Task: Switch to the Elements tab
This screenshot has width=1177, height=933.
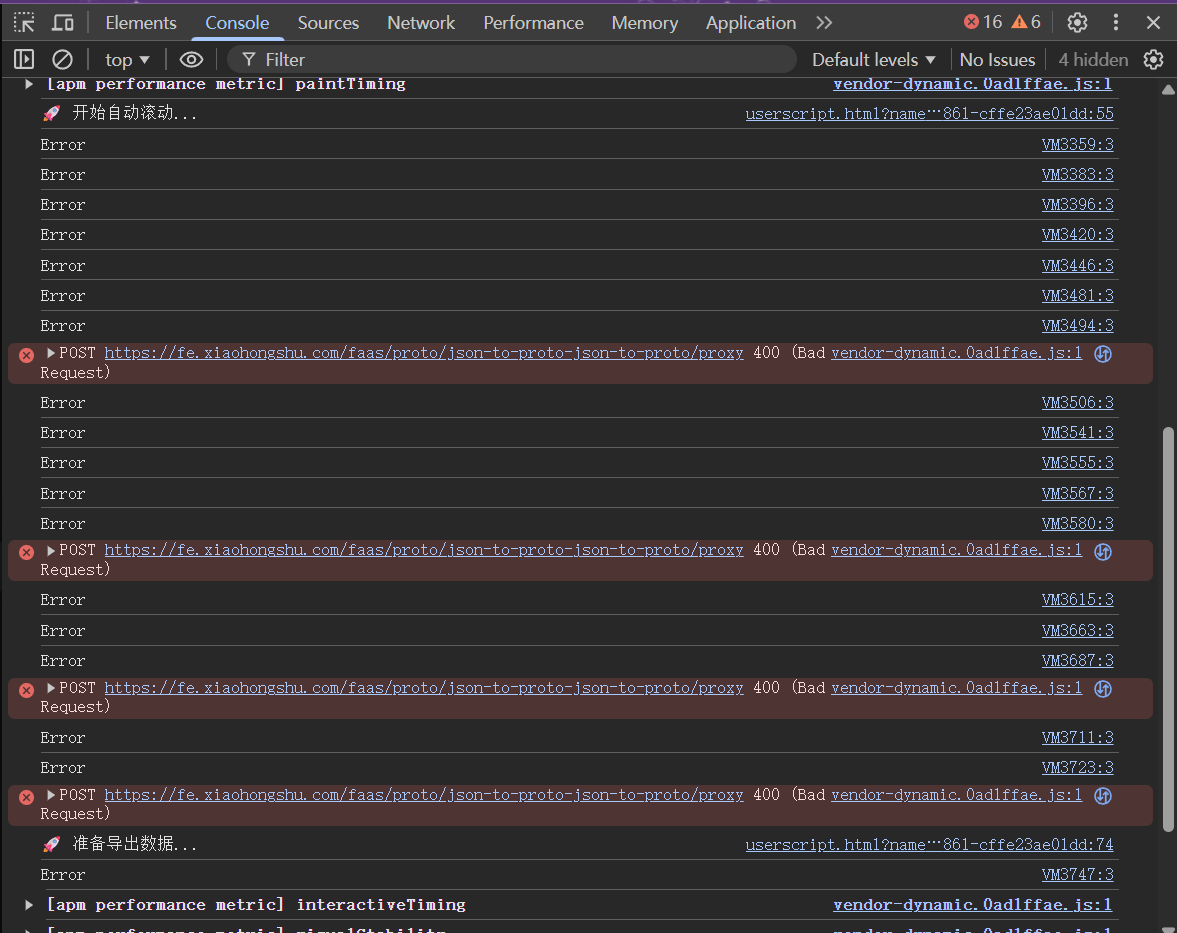Action: click(140, 22)
